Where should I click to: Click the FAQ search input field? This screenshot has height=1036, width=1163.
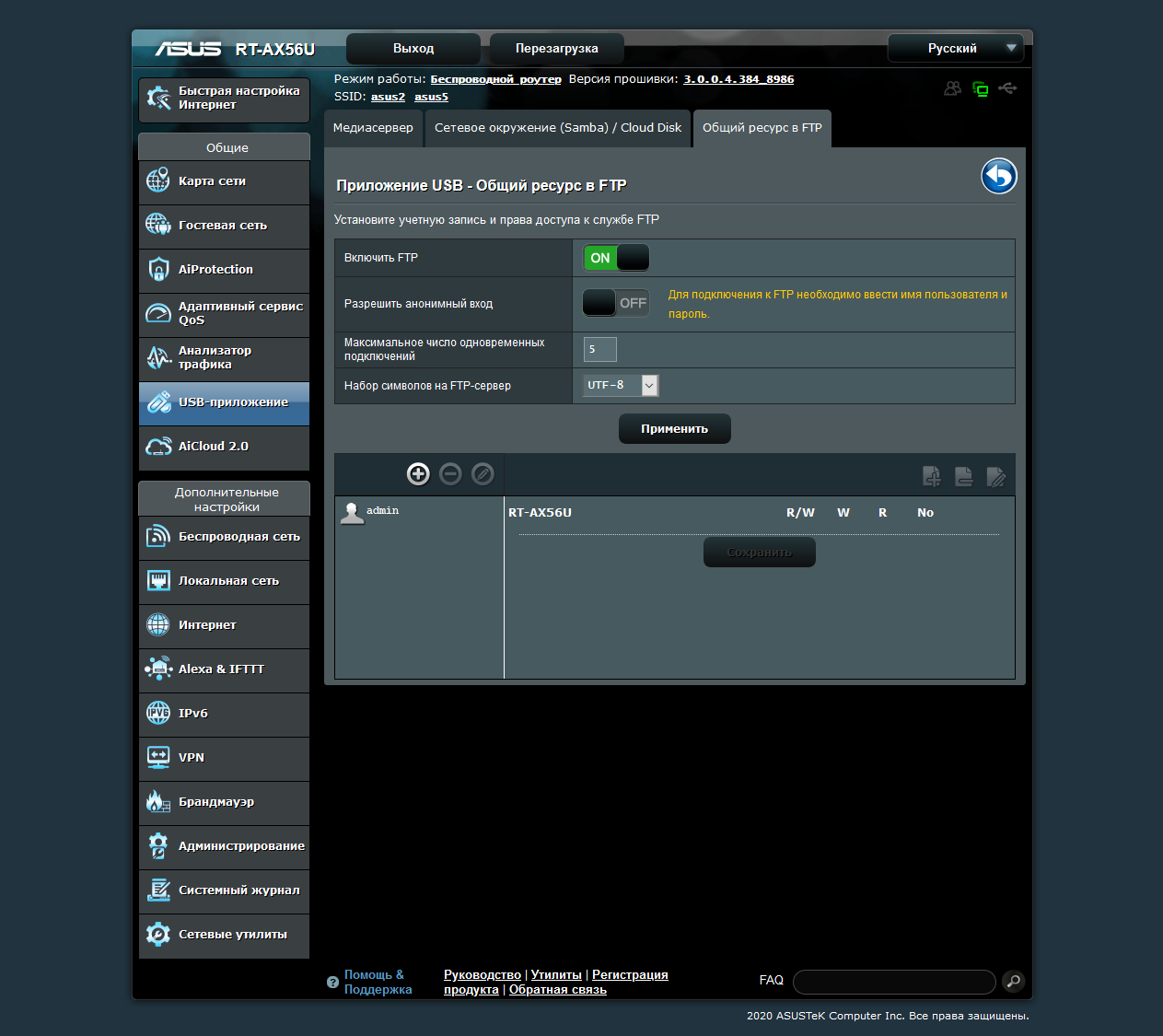click(x=894, y=982)
